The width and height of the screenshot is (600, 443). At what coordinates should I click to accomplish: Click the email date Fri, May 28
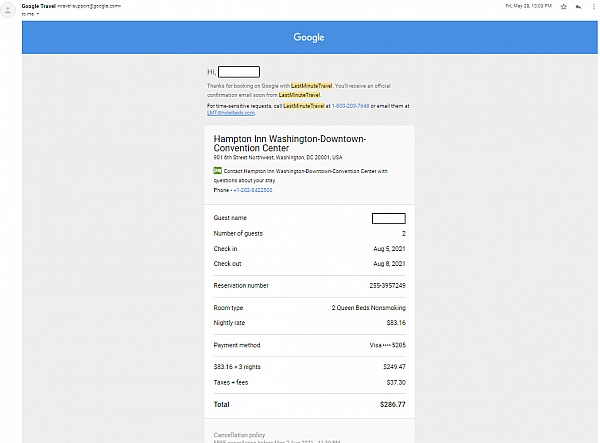pyautogui.click(x=528, y=6)
